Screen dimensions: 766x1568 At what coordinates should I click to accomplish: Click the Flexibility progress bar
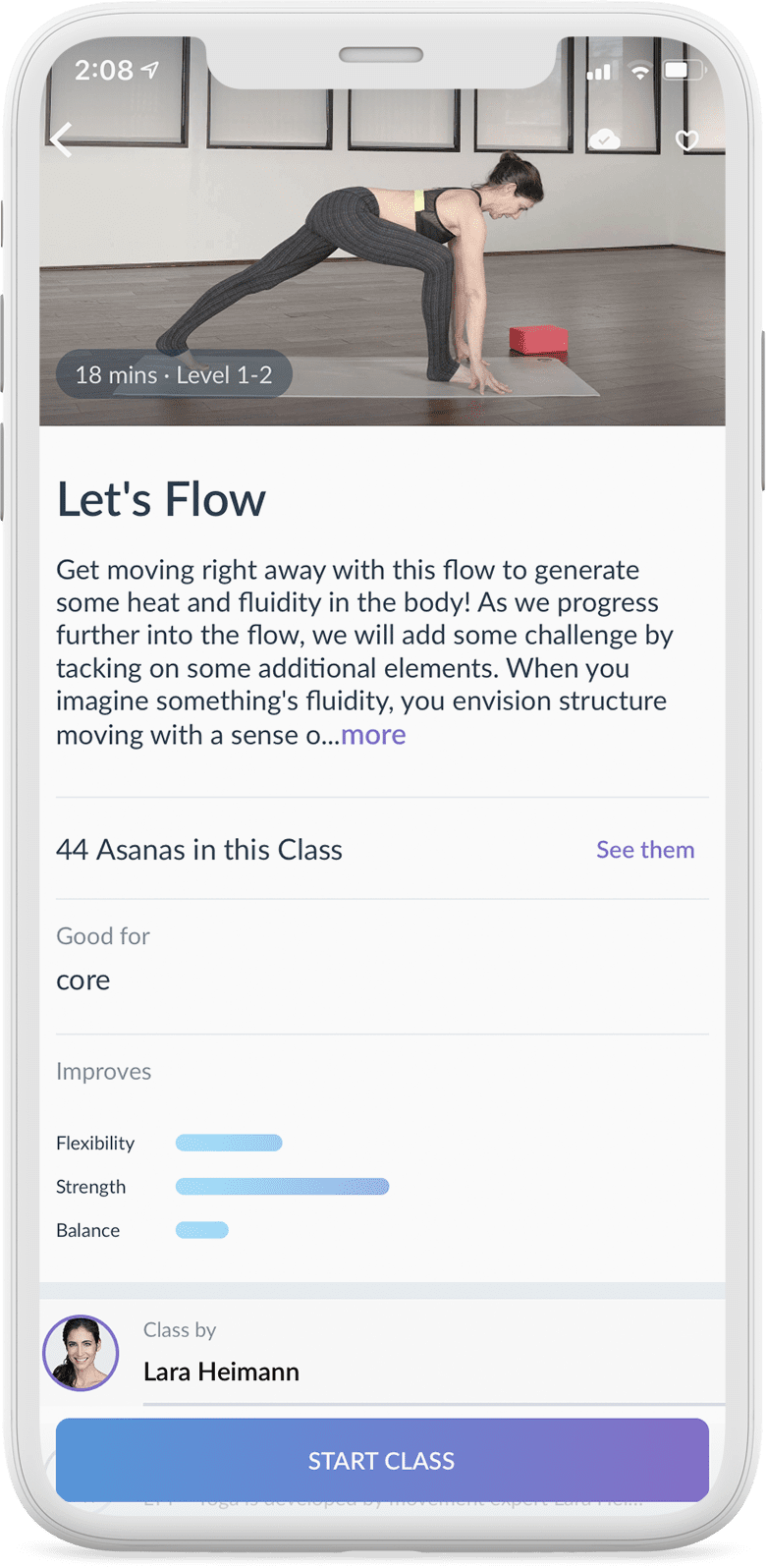tap(229, 1143)
